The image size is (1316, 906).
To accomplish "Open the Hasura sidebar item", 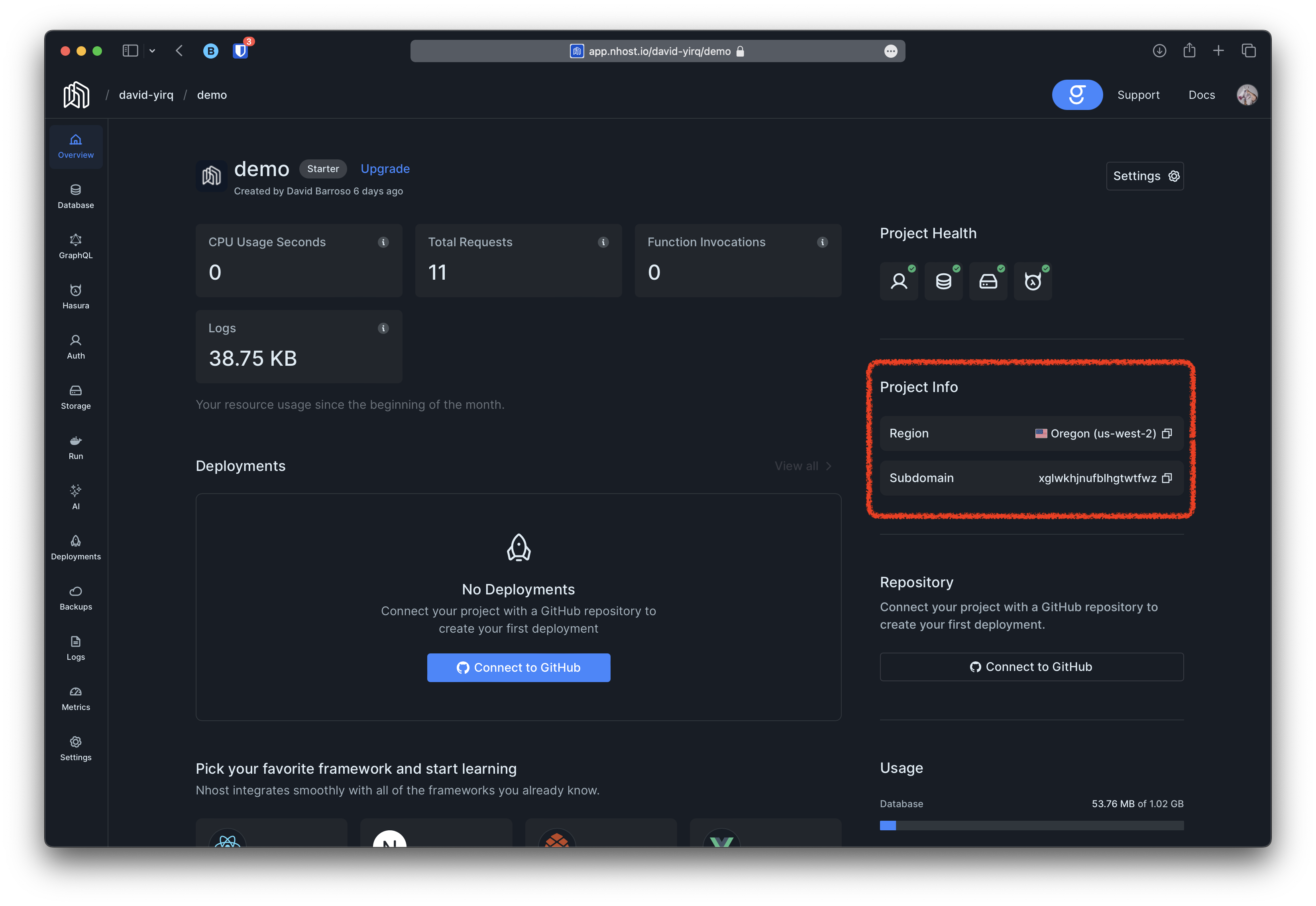I will [x=75, y=297].
